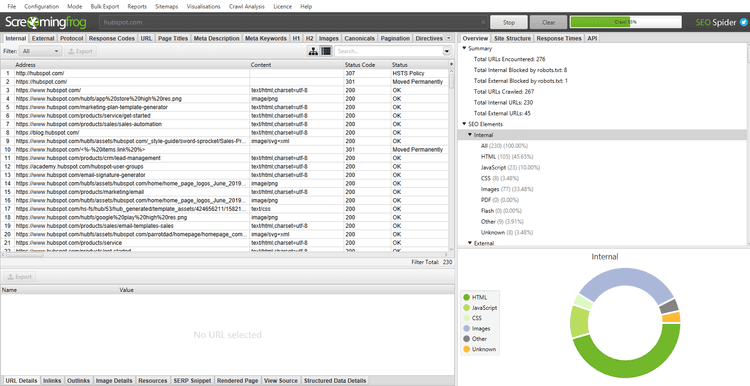Switch to the Meta Description tab
The image size is (750, 386).
[217, 38]
